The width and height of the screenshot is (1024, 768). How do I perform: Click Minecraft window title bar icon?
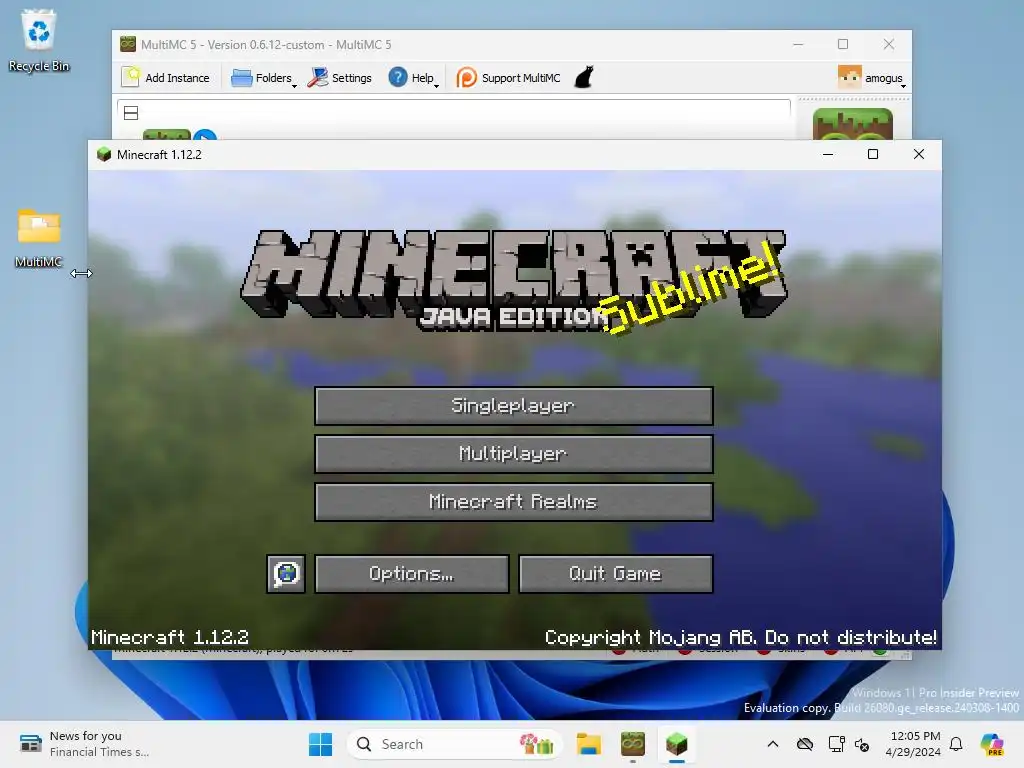[x=104, y=155]
